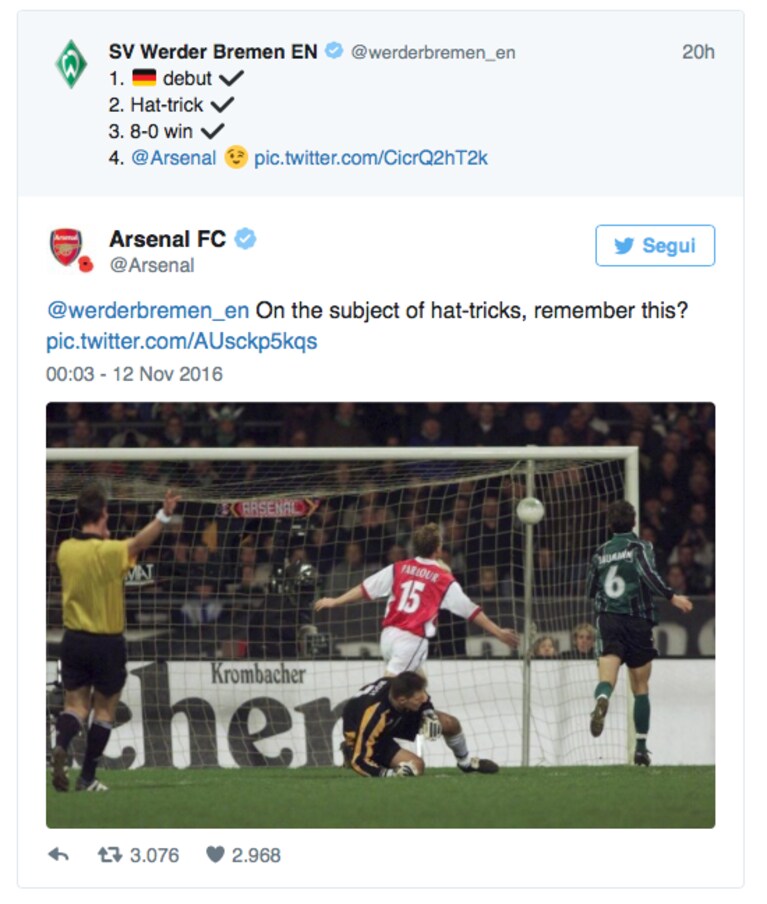
Task: Click the reply arrow icon
Action: tap(58, 854)
